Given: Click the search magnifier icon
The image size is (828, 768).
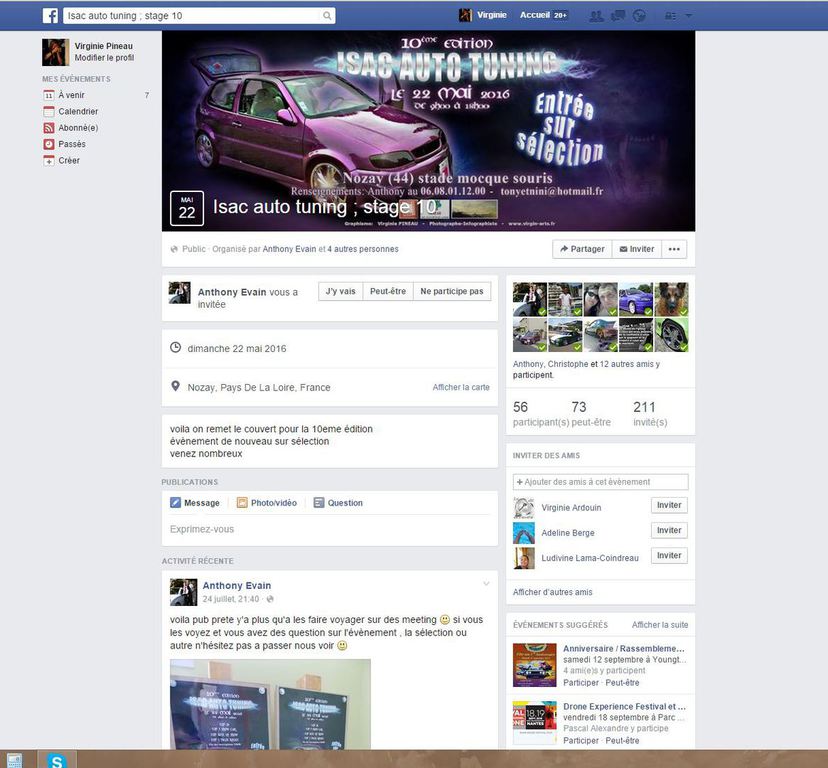Looking at the screenshot, I should point(327,16).
